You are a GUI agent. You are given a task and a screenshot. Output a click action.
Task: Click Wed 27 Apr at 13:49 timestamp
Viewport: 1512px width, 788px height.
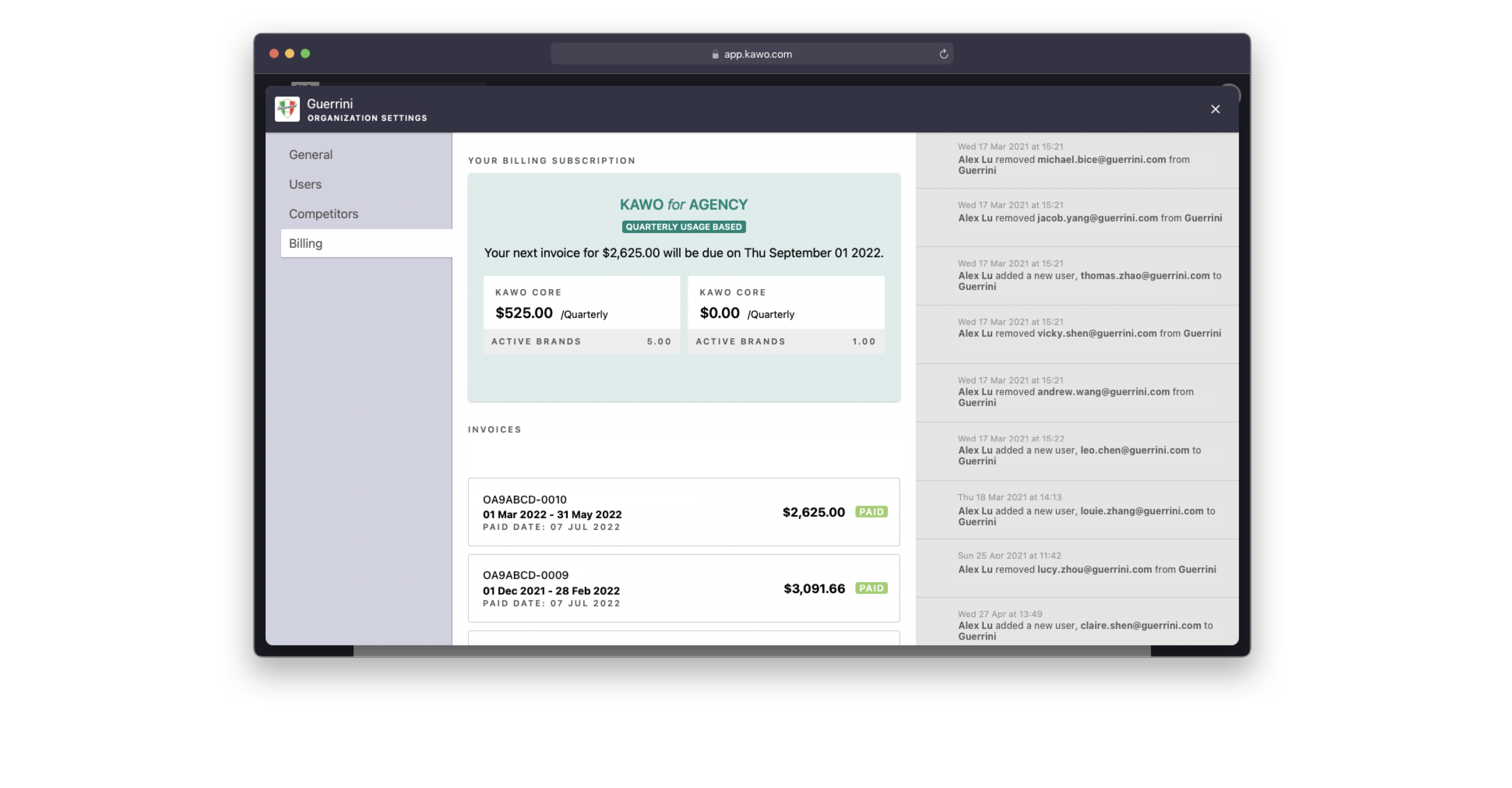1000,614
